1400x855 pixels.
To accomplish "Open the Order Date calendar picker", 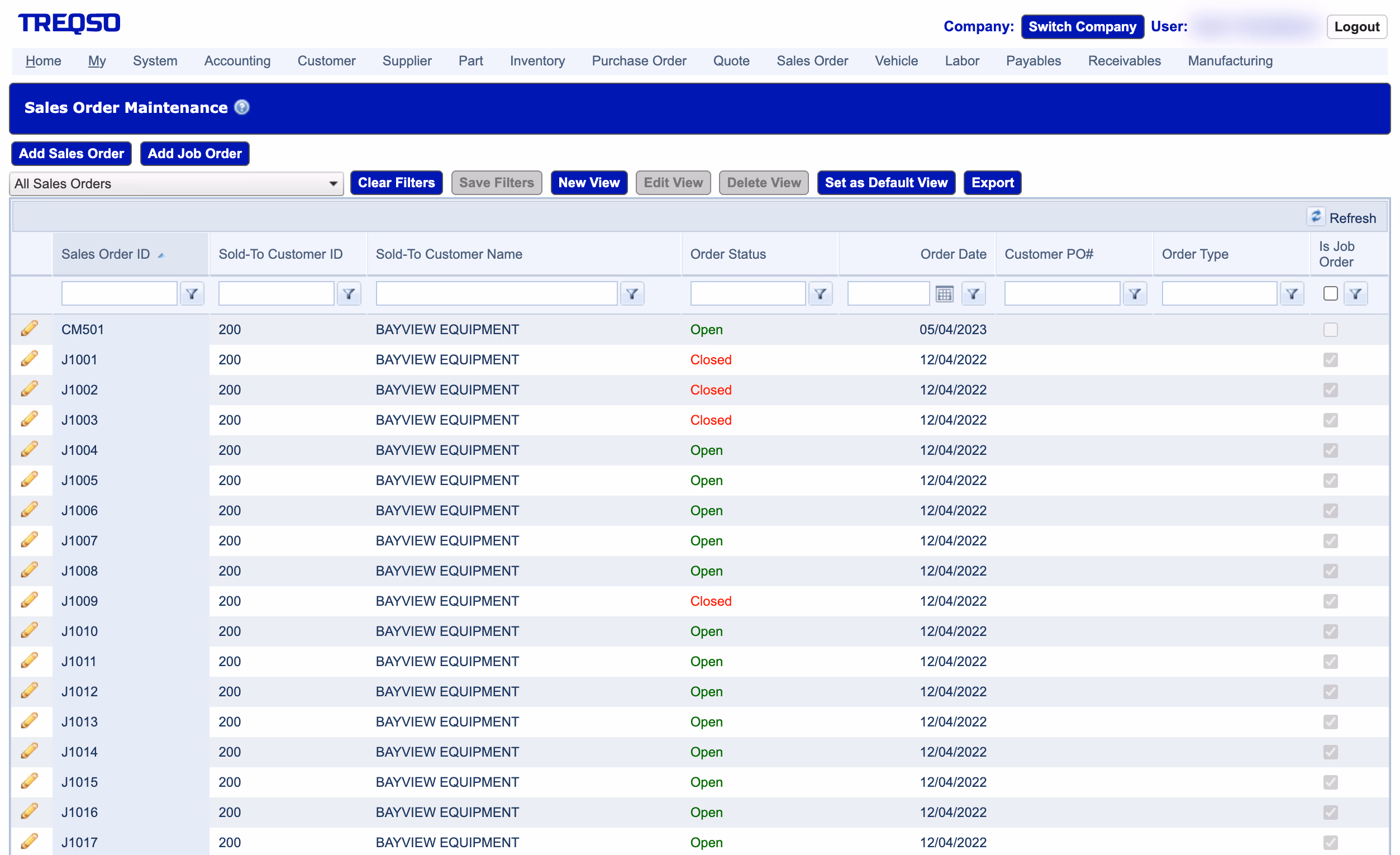I will coord(944,294).
